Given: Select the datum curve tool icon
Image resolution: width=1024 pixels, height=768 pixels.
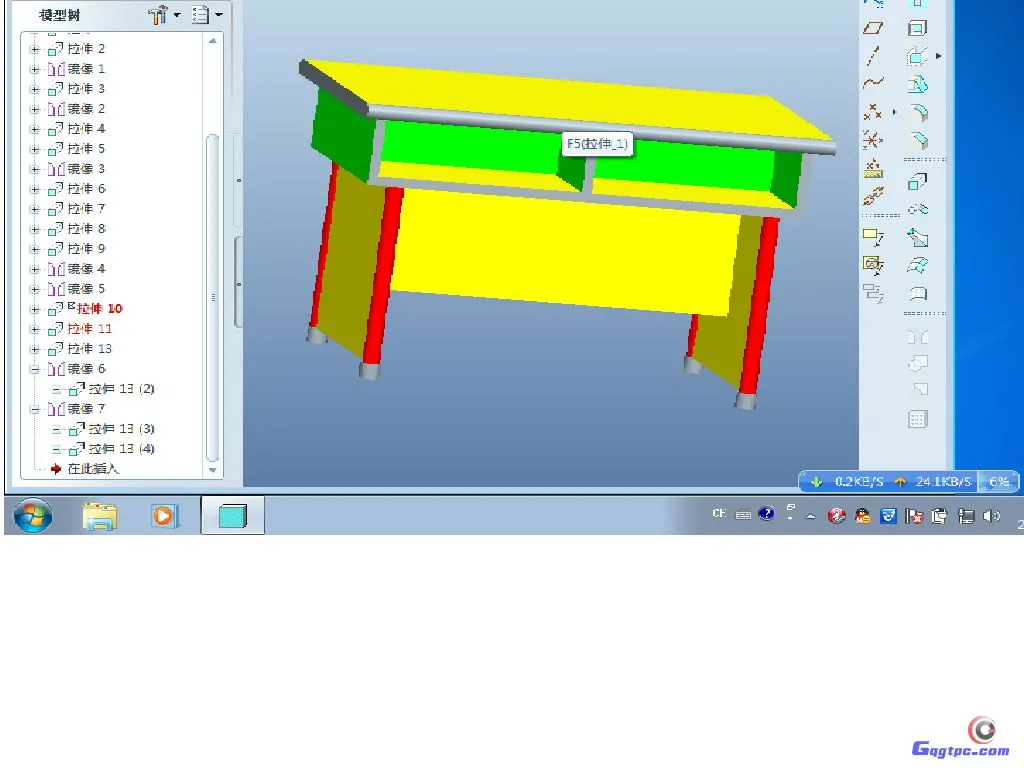Looking at the screenshot, I should coord(873,84).
